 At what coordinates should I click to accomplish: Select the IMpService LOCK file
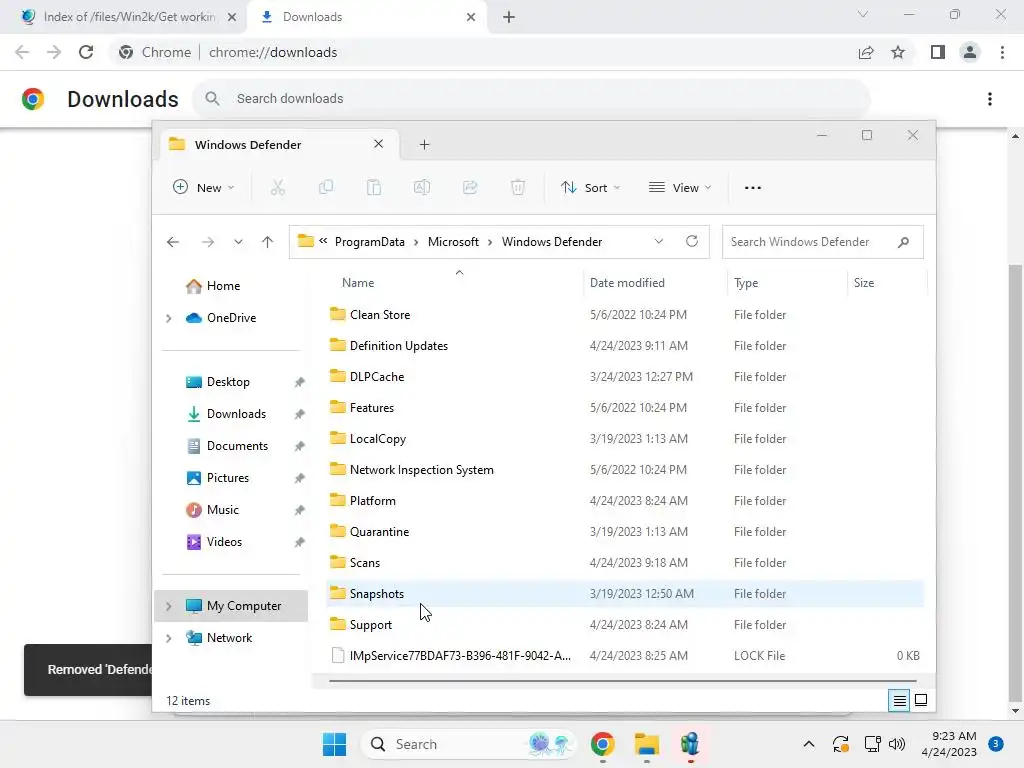click(625, 656)
